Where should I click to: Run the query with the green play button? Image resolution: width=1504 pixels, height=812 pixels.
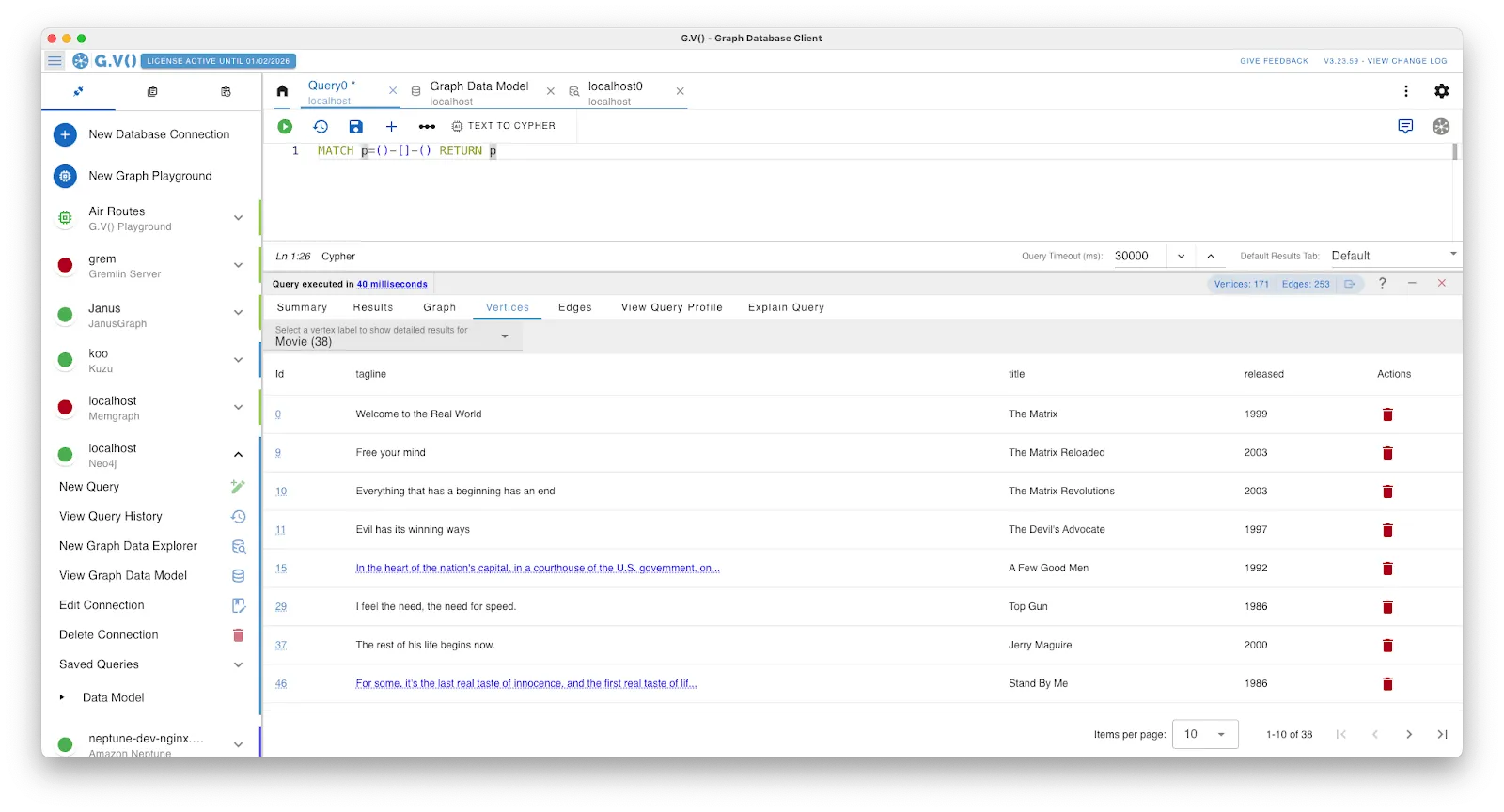tap(285, 126)
